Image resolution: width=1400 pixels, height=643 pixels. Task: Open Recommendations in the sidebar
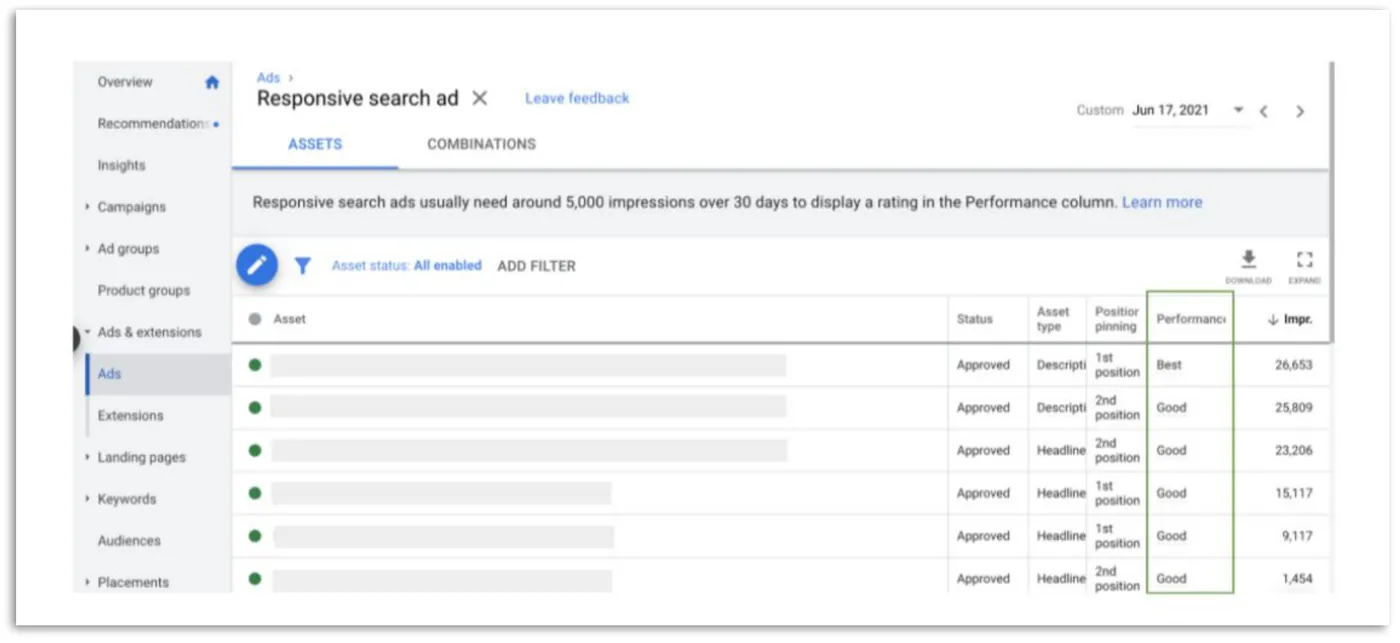point(152,124)
